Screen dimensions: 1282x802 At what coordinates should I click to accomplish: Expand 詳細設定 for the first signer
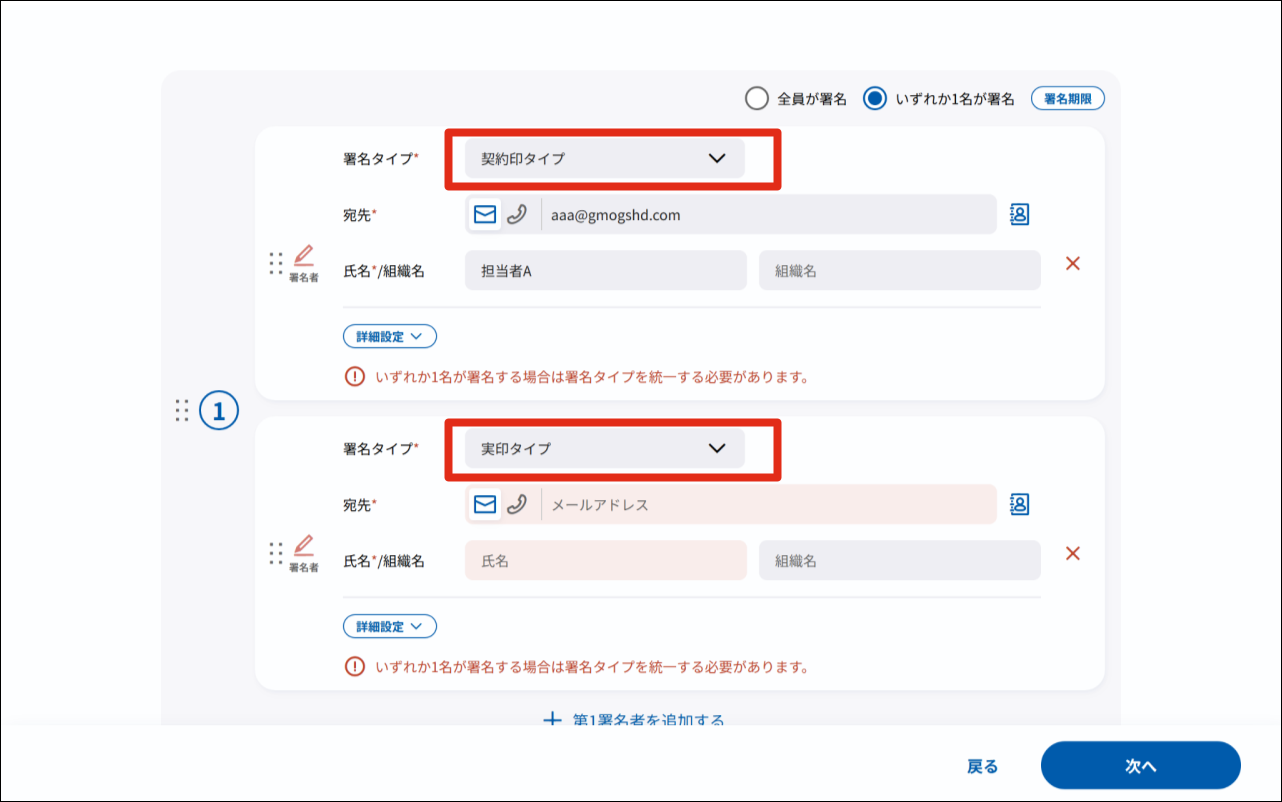tap(390, 337)
